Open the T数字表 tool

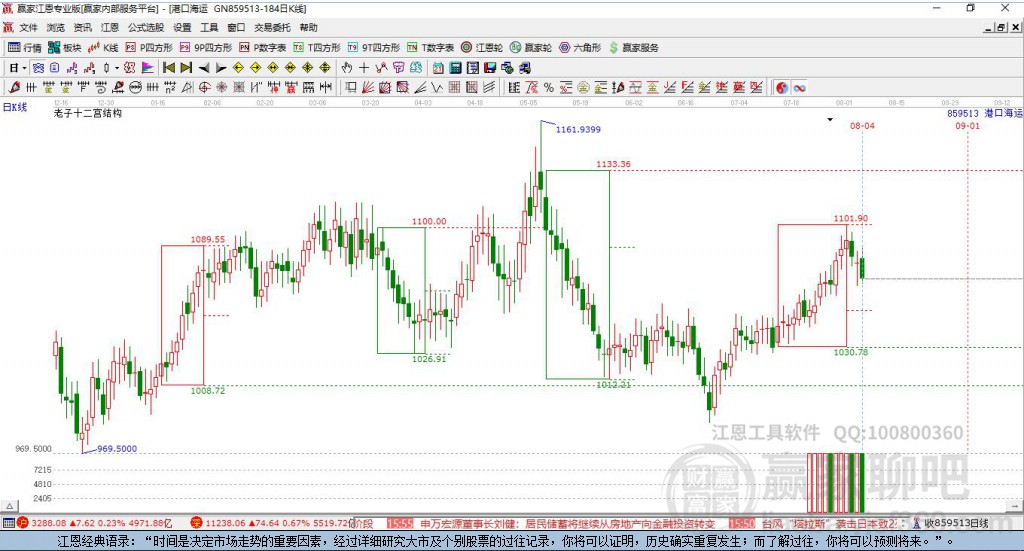(430, 48)
